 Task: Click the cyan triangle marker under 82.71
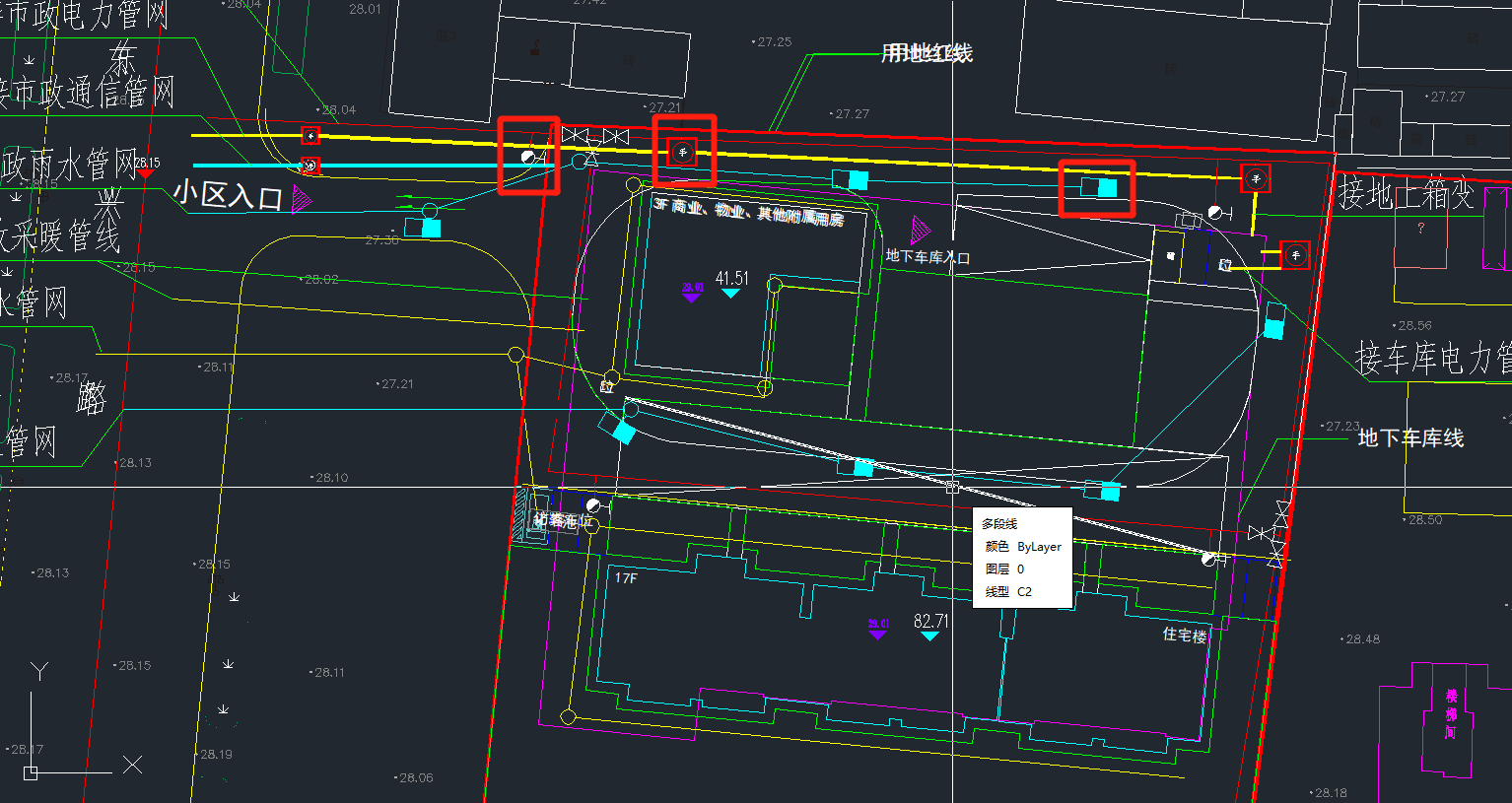click(929, 636)
